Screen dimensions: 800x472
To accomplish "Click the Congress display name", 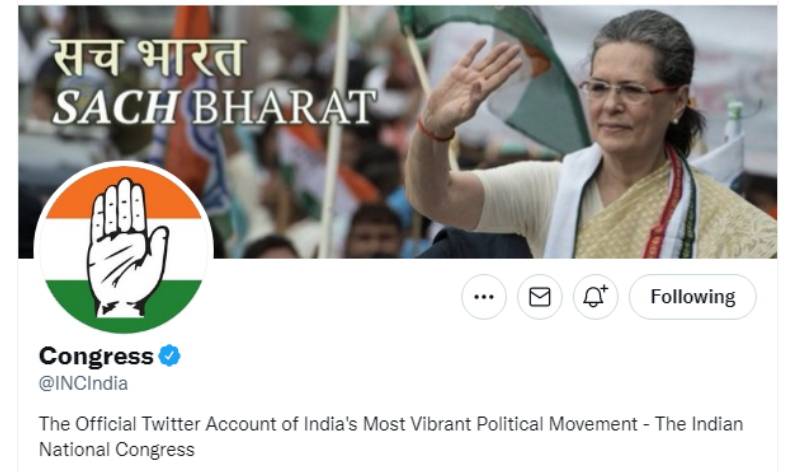I will click(x=96, y=356).
